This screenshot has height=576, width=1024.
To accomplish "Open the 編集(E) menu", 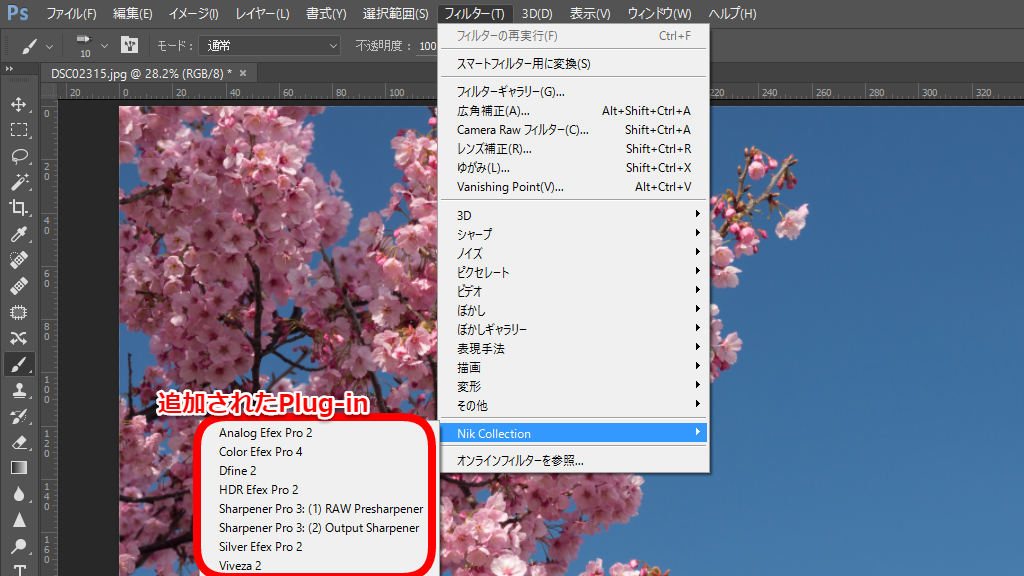I will click(x=133, y=14).
